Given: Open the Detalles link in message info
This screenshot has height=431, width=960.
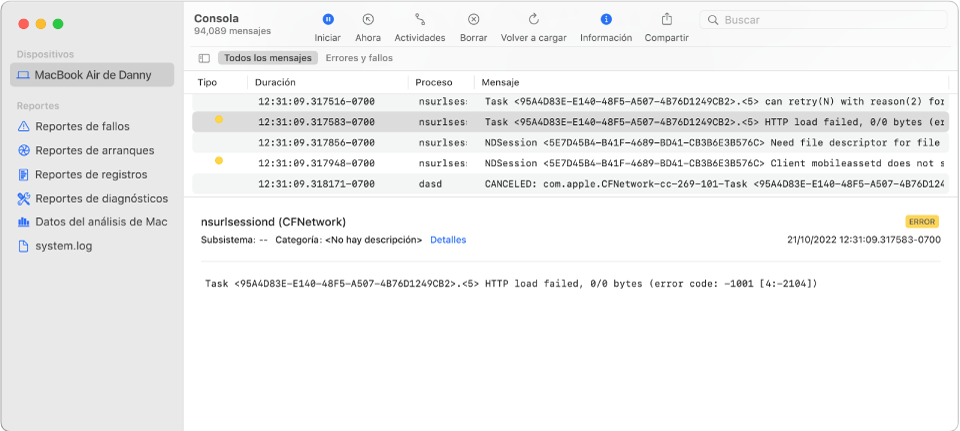Looking at the screenshot, I should (x=448, y=240).
